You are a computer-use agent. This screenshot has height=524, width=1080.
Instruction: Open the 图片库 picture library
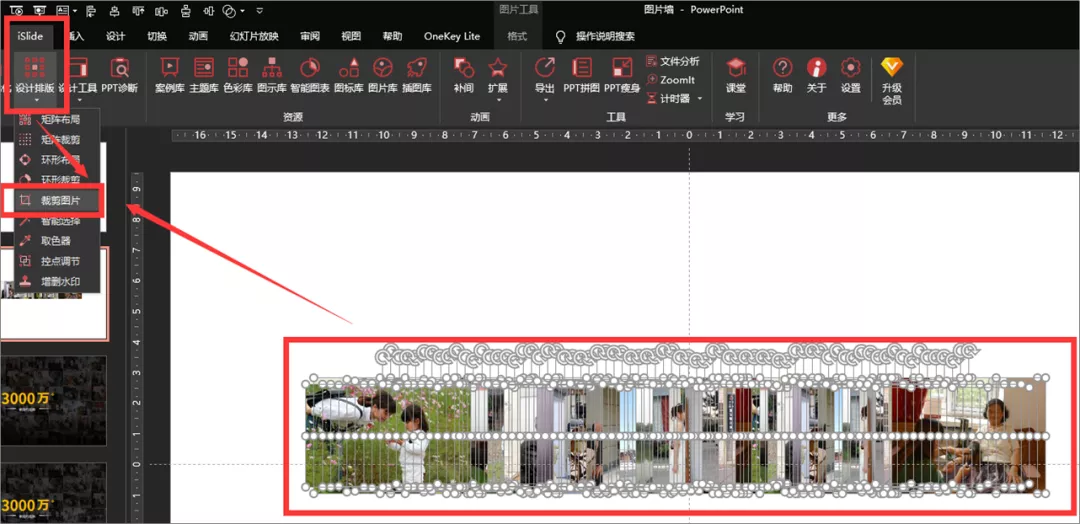tap(383, 76)
